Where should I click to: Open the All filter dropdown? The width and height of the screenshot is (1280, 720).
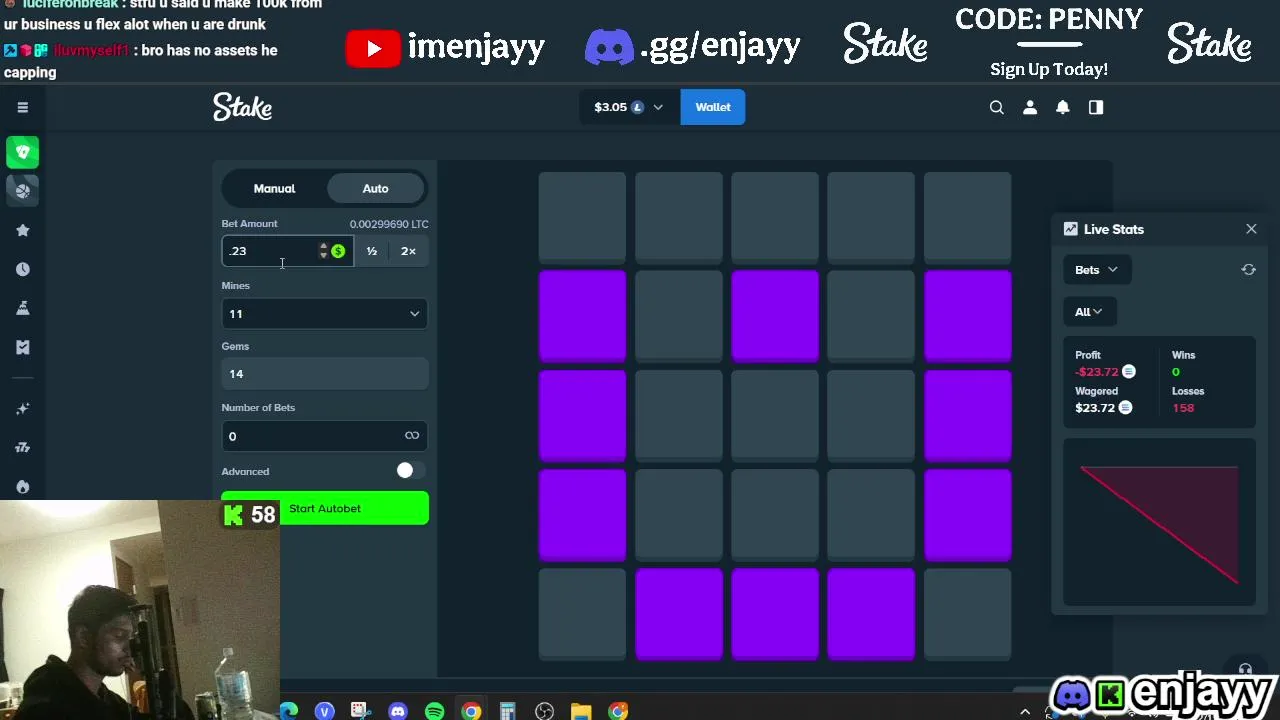(x=1088, y=312)
